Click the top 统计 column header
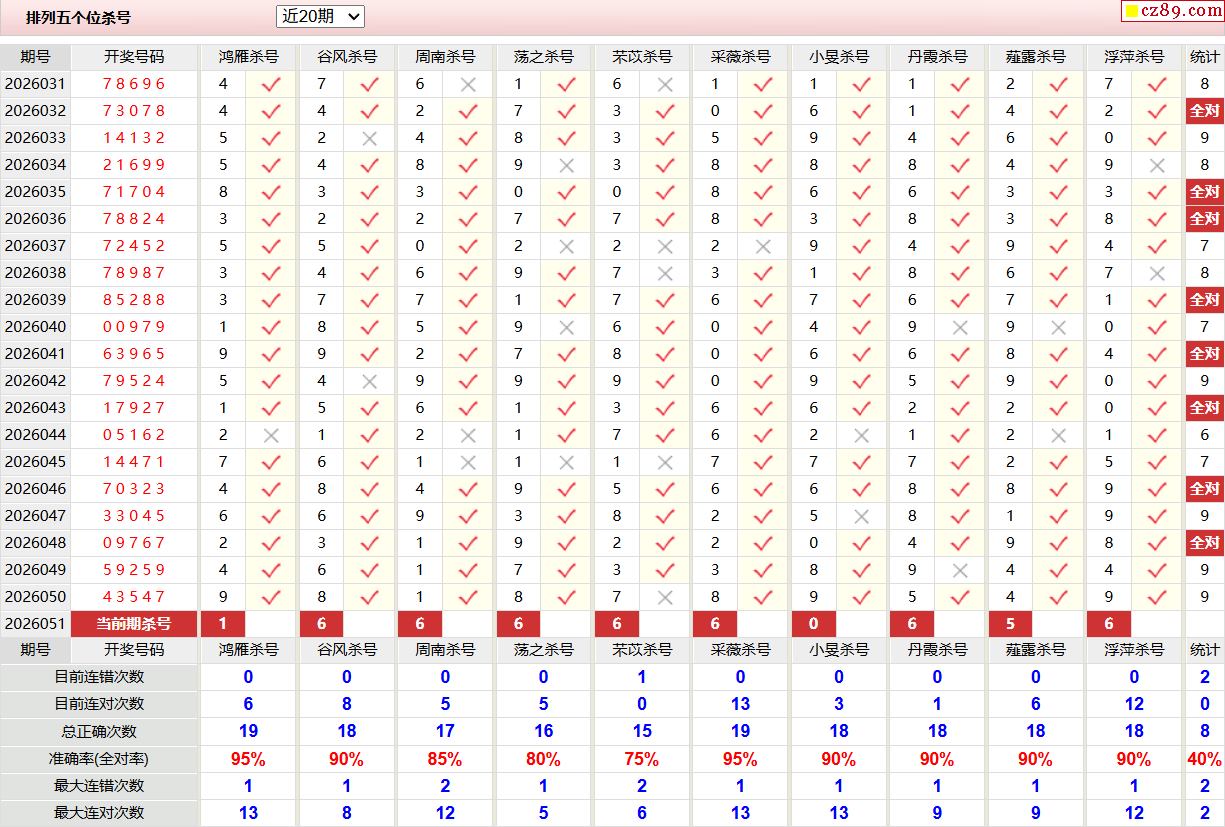This screenshot has width=1225, height=827. point(1205,57)
